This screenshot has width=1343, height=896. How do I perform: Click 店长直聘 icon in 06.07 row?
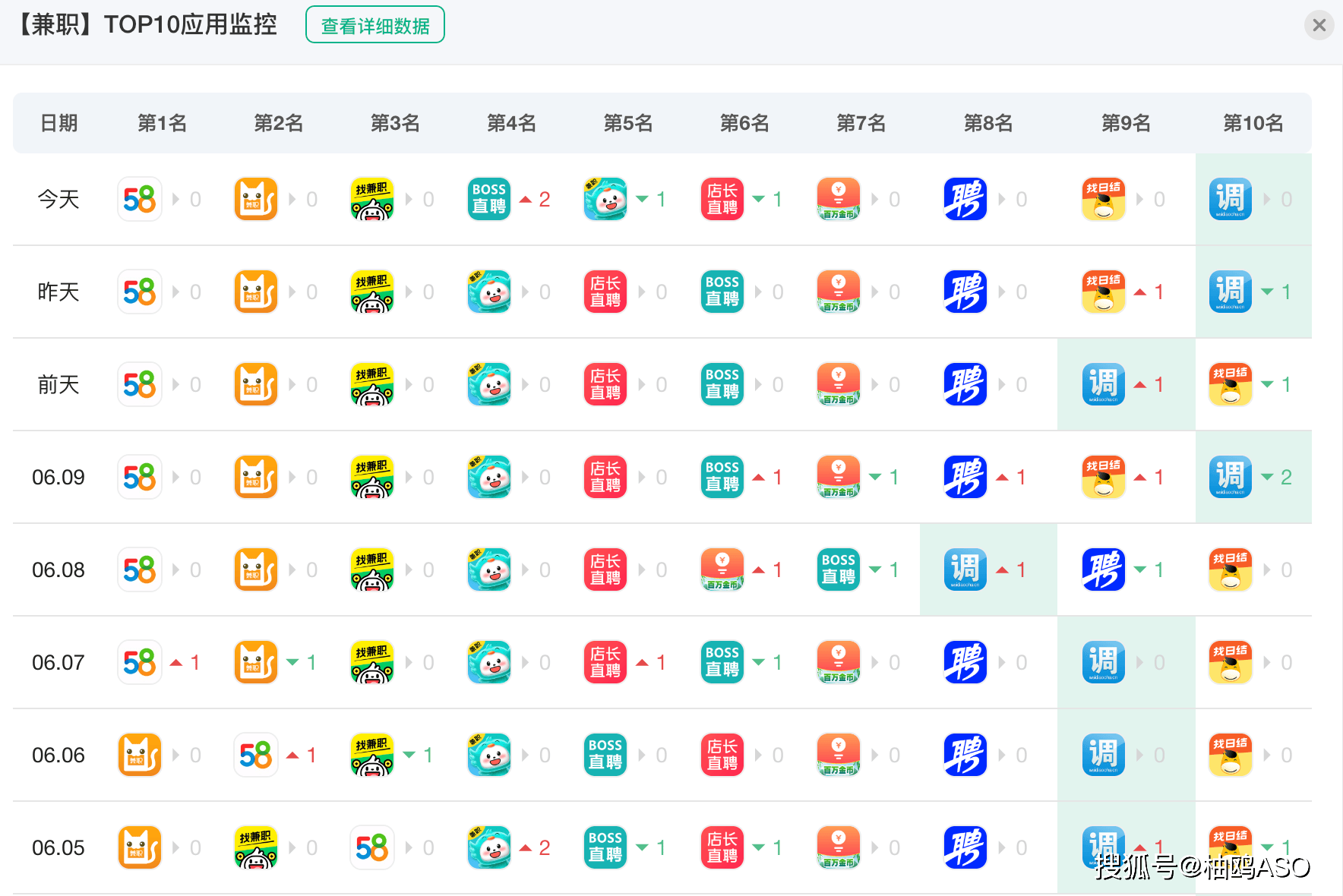click(605, 662)
